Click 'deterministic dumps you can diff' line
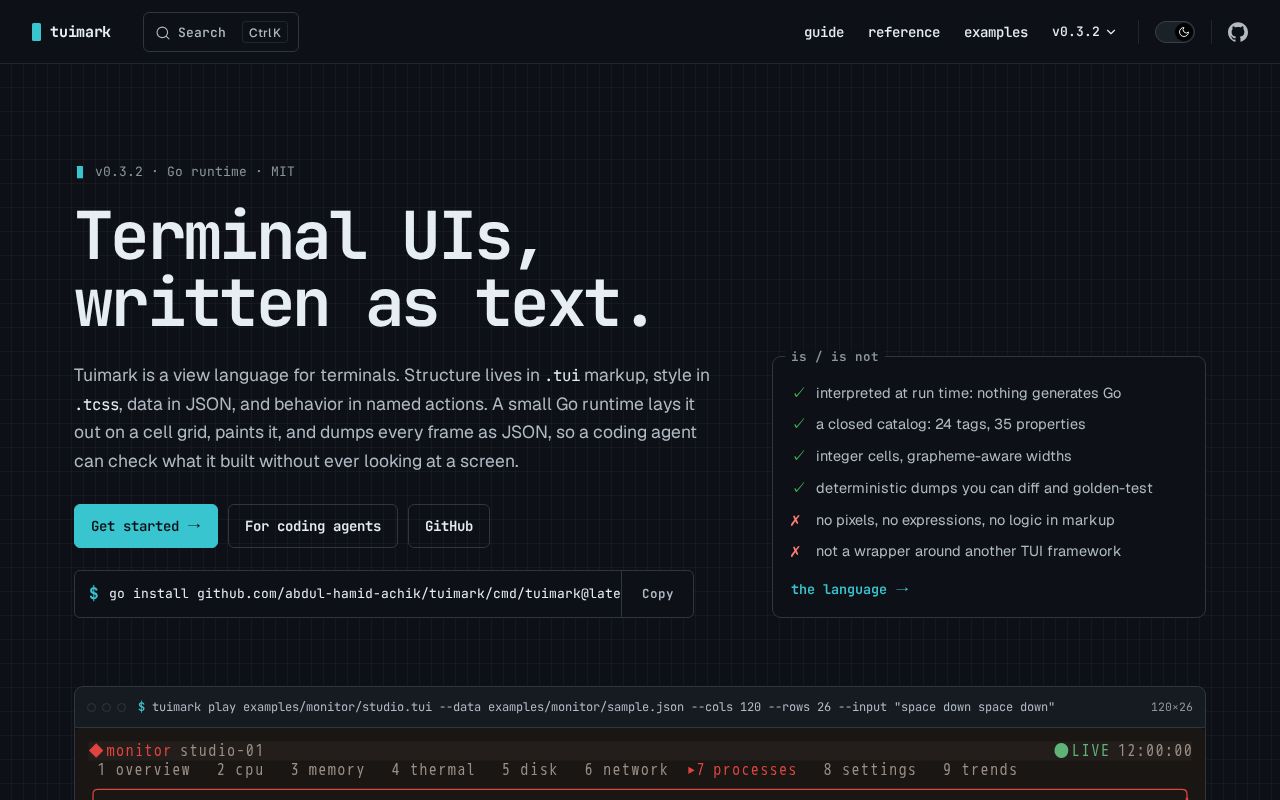 click(984, 488)
